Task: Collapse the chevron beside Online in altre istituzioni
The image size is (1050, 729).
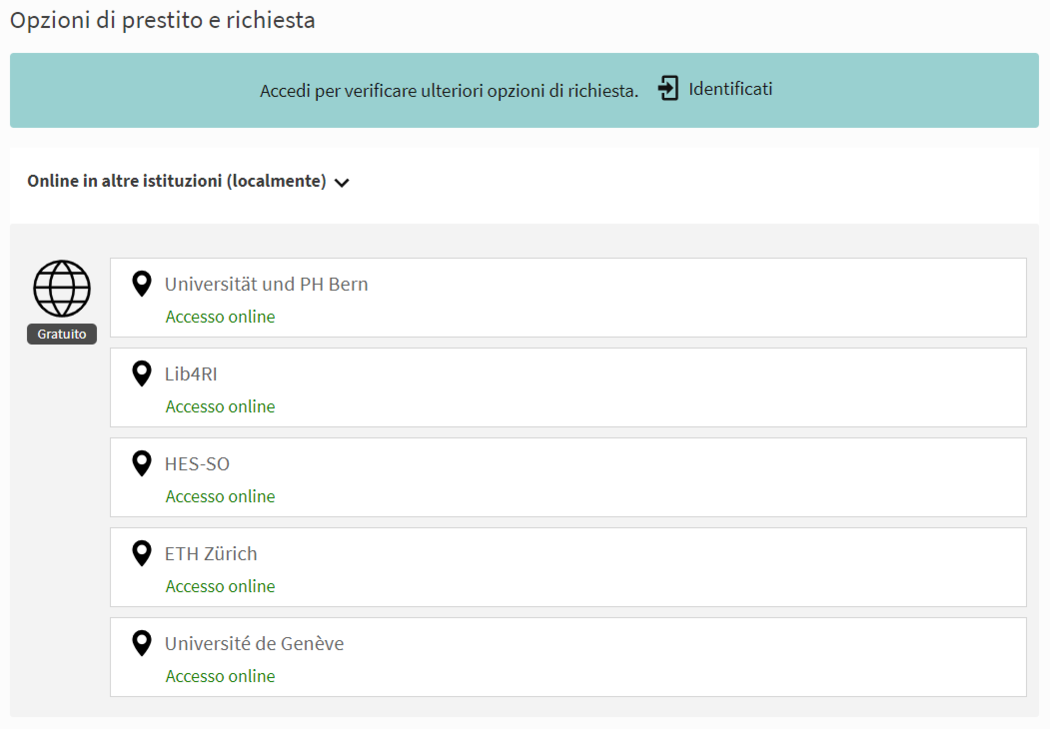Action: coord(342,183)
